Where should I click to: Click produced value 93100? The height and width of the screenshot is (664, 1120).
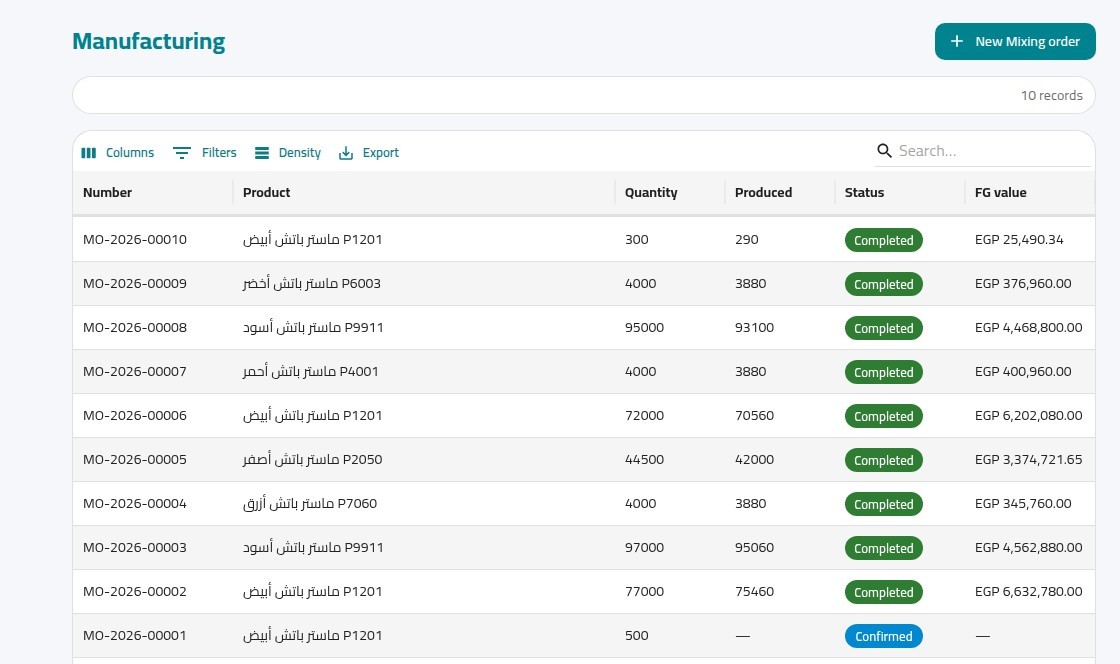pyautogui.click(x=754, y=328)
